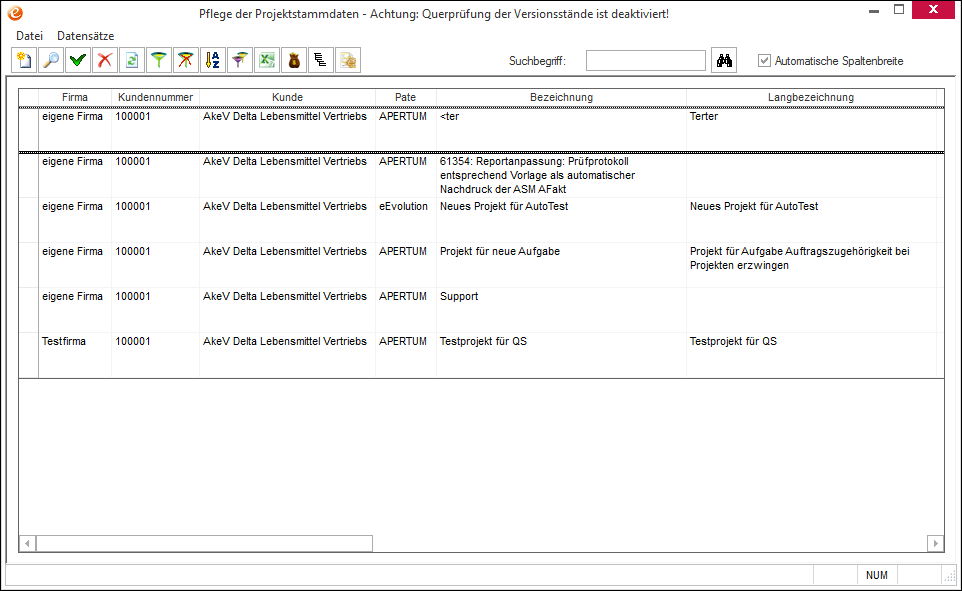Click the scroll-left arrow of horizontal scrollbar

(27, 543)
